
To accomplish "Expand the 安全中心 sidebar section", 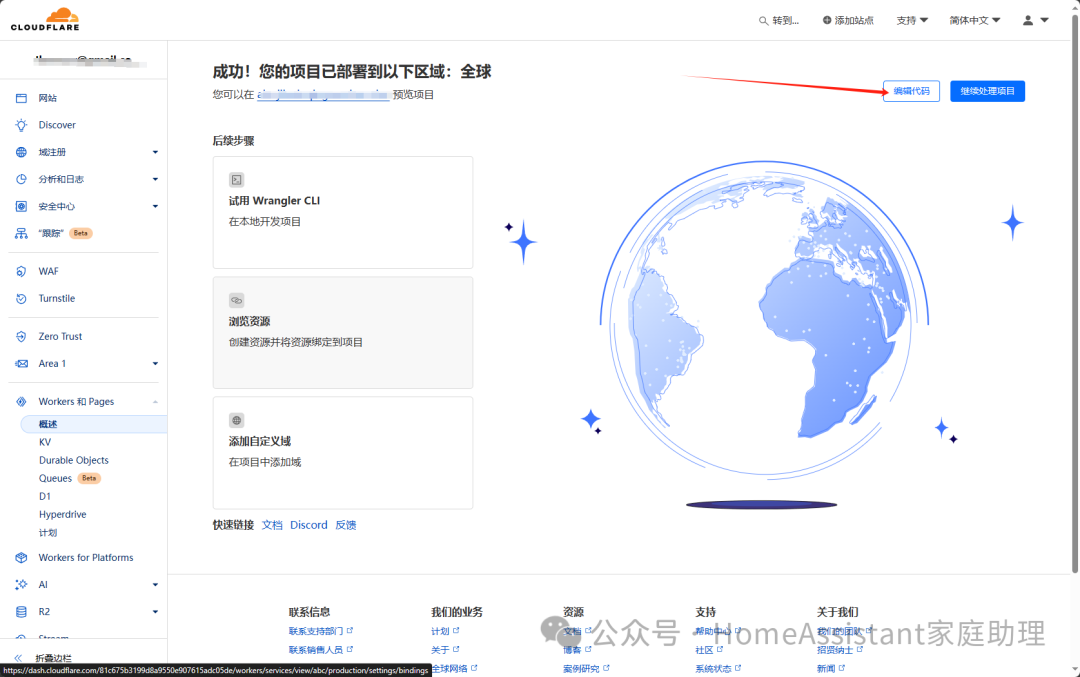I will [x=155, y=206].
